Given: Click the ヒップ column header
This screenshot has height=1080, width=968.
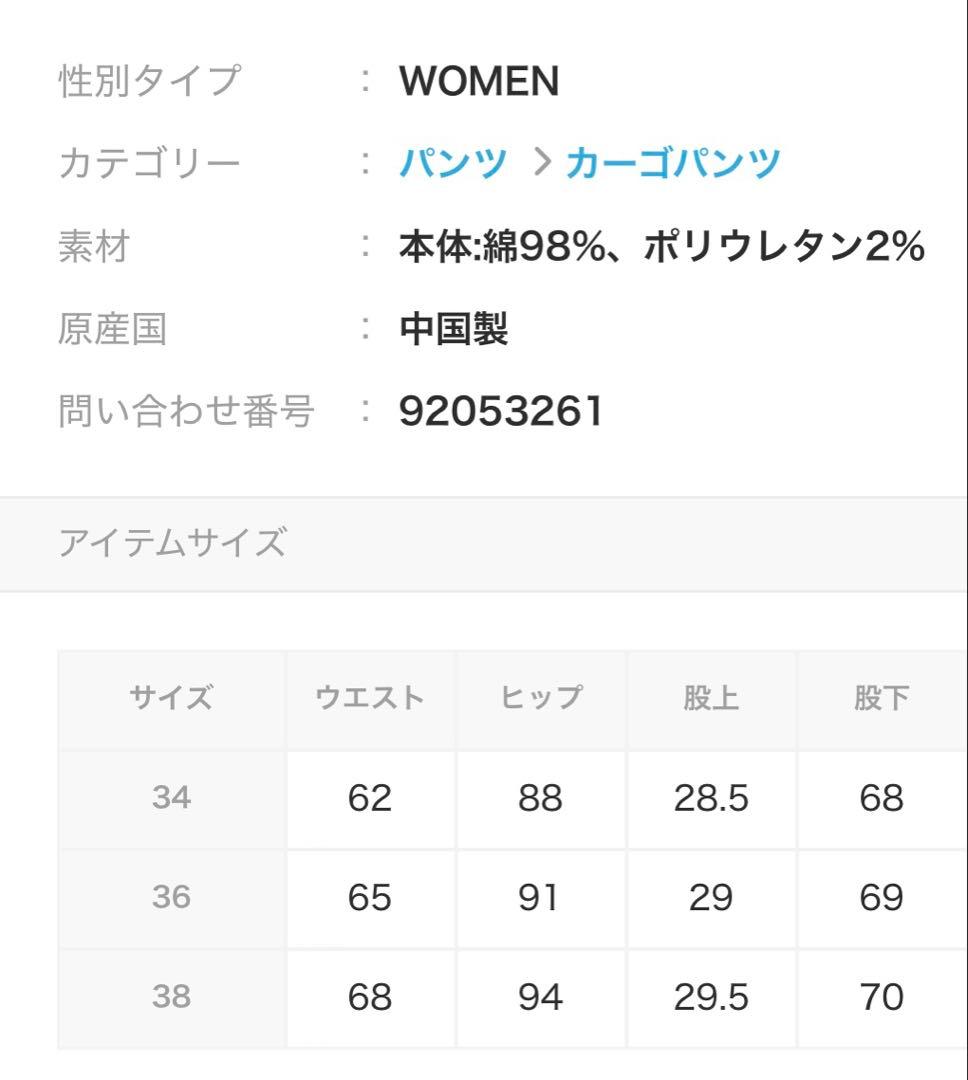Looking at the screenshot, I should [x=540, y=698].
